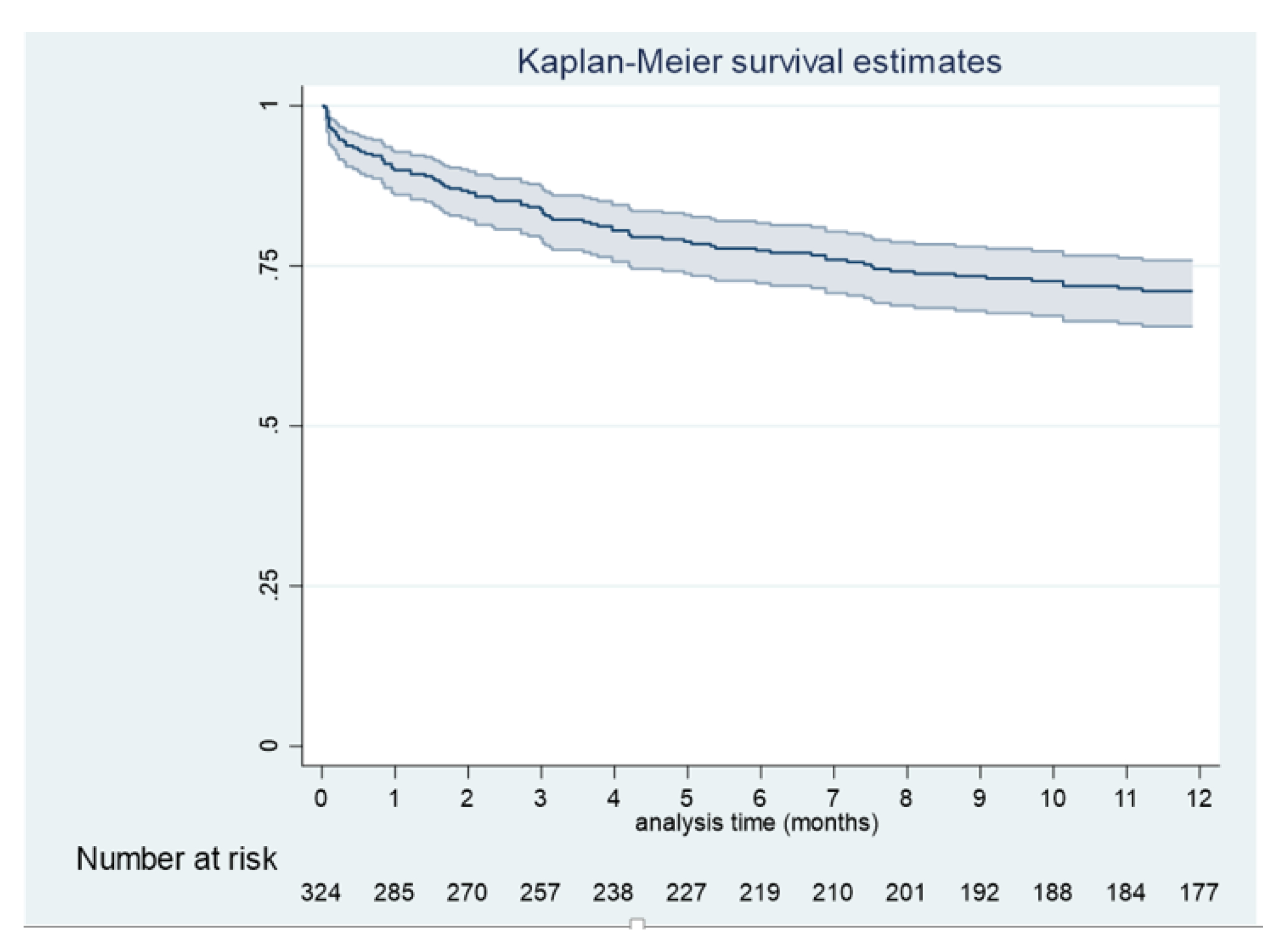Image resolution: width=1288 pixels, height=947 pixels.
Task: Select the 285 at-risk value
Action: click(x=394, y=893)
